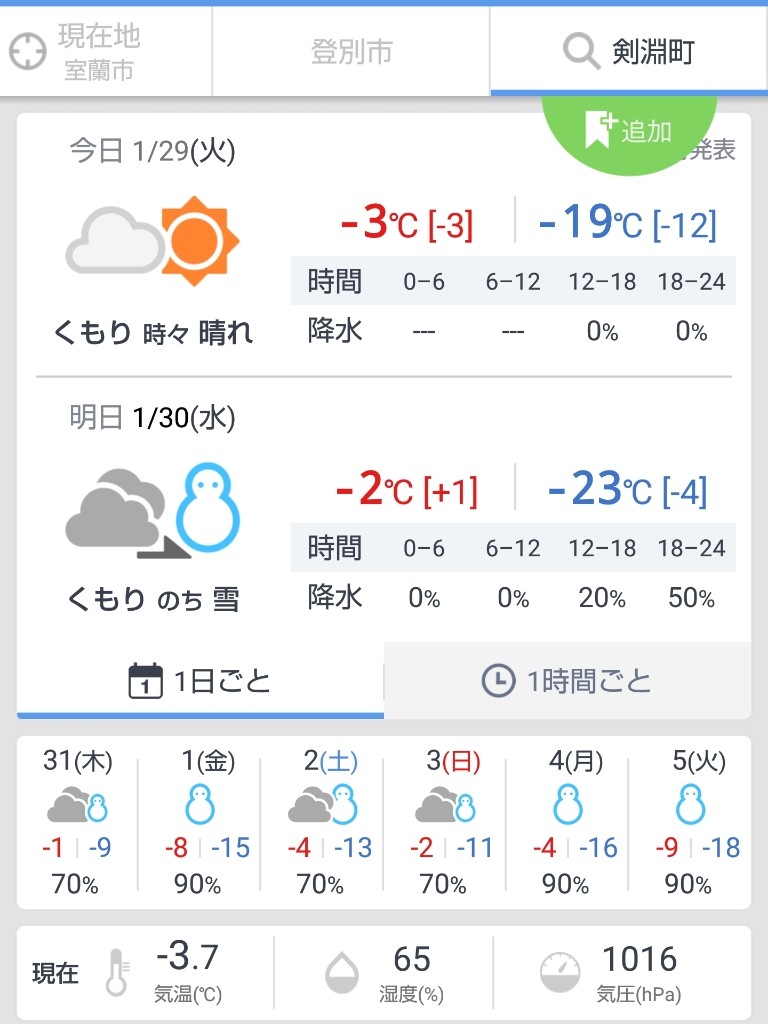Switch to the 1時間ごと tab
The height and width of the screenshot is (1024, 768).
(x=567, y=680)
